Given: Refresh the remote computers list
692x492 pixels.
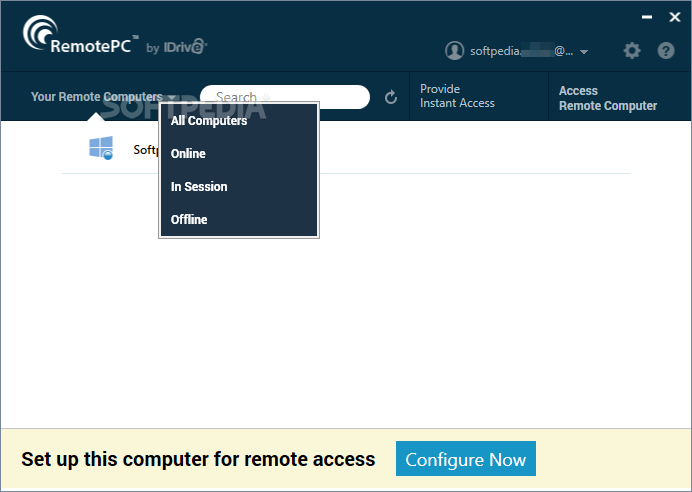Looking at the screenshot, I should pyautogui.click(x=391, y=97).
